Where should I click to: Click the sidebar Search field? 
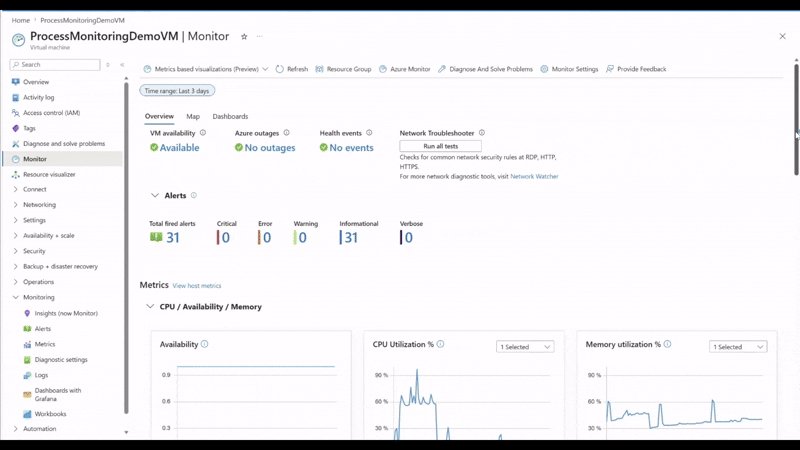click(x=55, y=65)
